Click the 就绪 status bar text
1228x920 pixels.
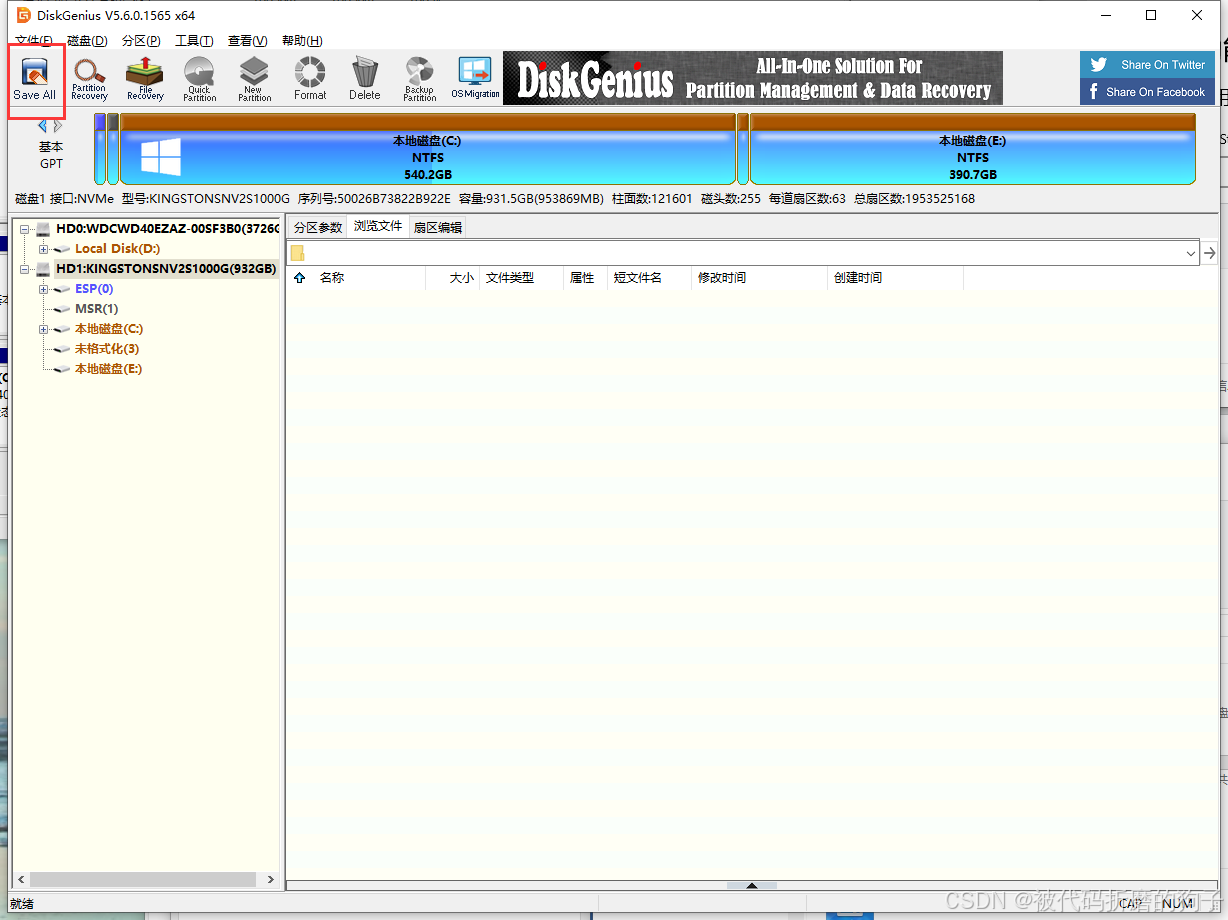coord(22,904)
